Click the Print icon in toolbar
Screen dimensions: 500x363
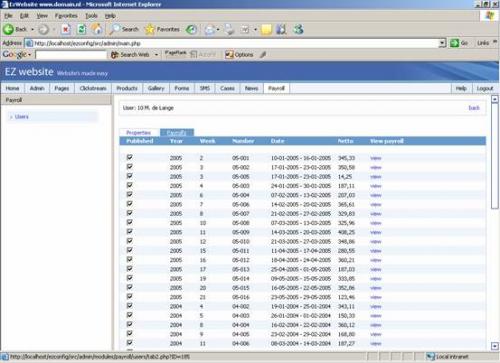click(x=229, y=29)
